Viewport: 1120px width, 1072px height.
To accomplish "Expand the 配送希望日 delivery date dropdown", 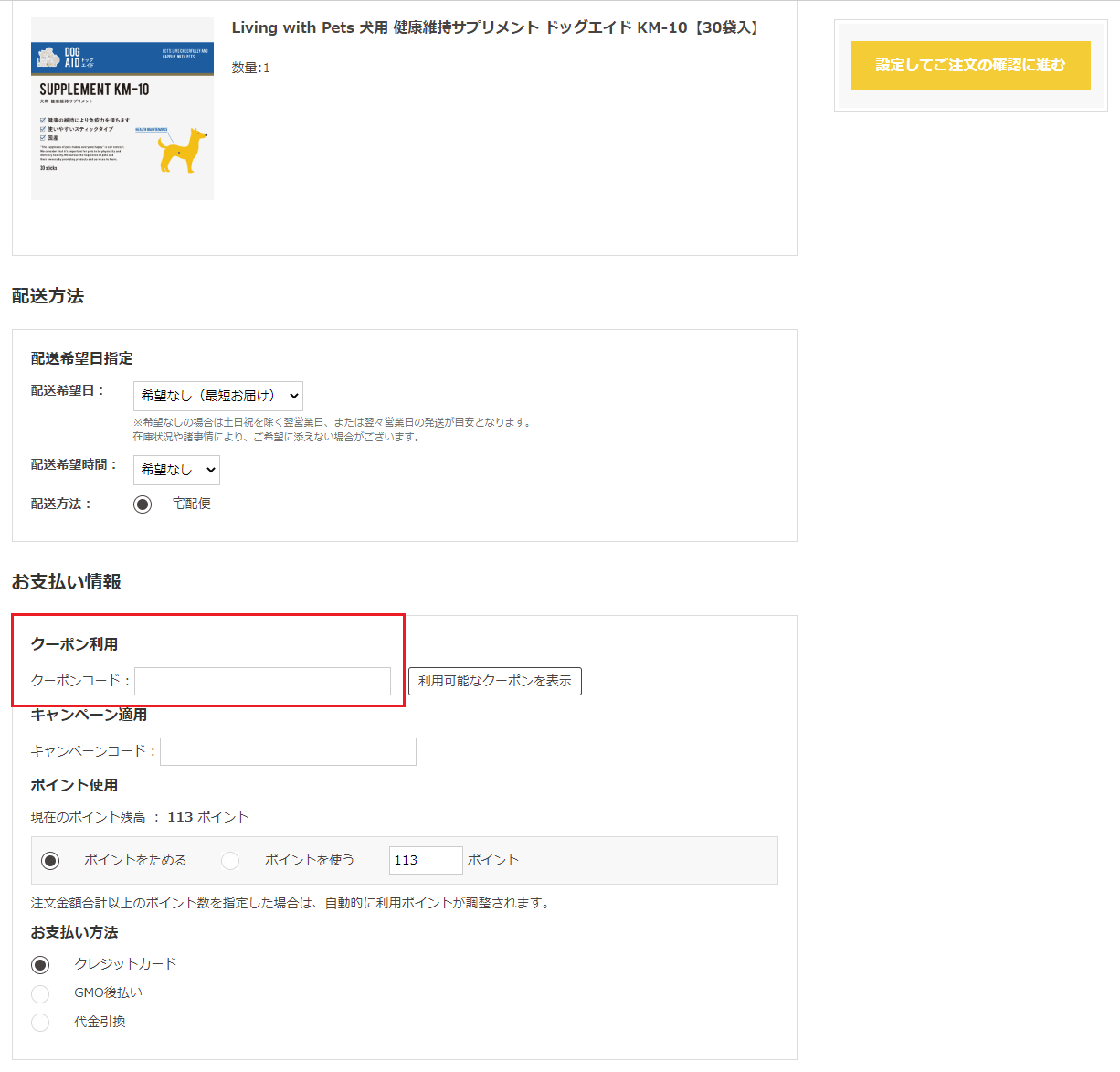I will tap(217, 396).
